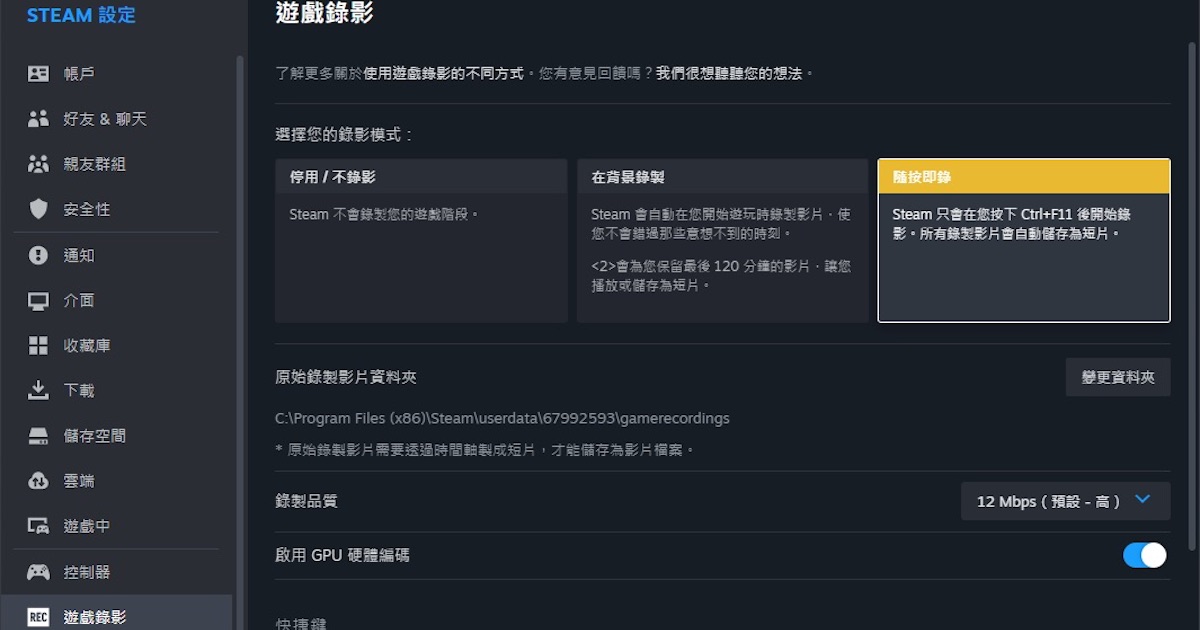Click the 遊戲錄影 page heading
Image resolution: width=1200 pixels, height=630 pixels.
pyautogui.click(x=325, y=13)
